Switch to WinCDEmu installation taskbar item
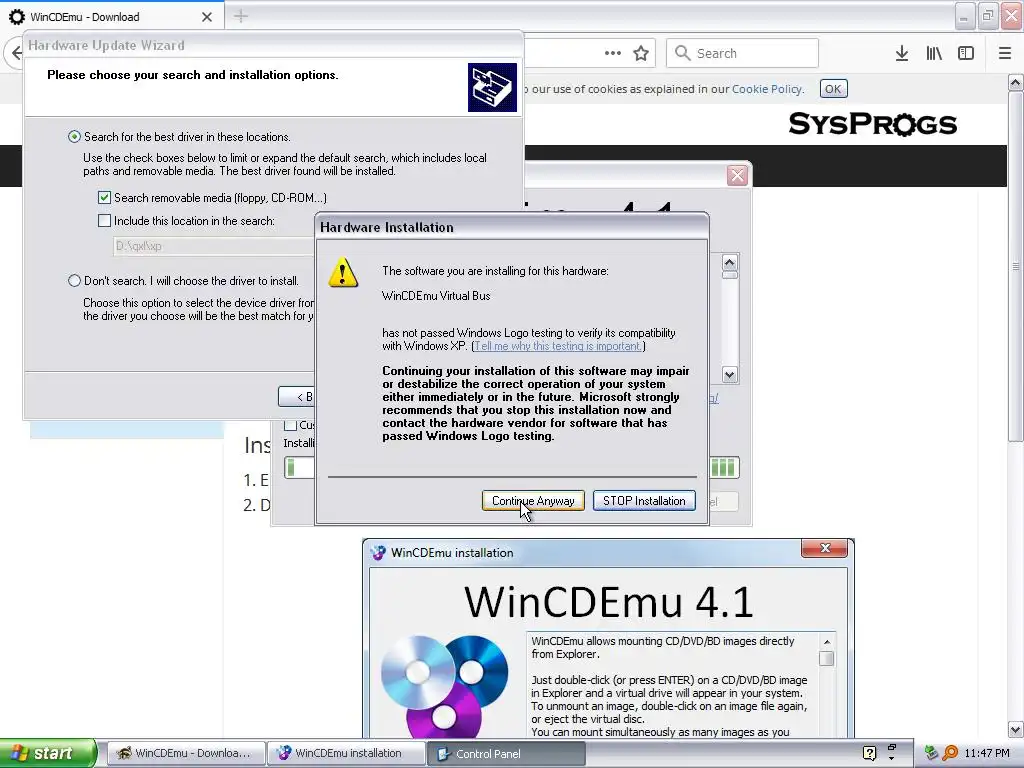 point(346,753)
